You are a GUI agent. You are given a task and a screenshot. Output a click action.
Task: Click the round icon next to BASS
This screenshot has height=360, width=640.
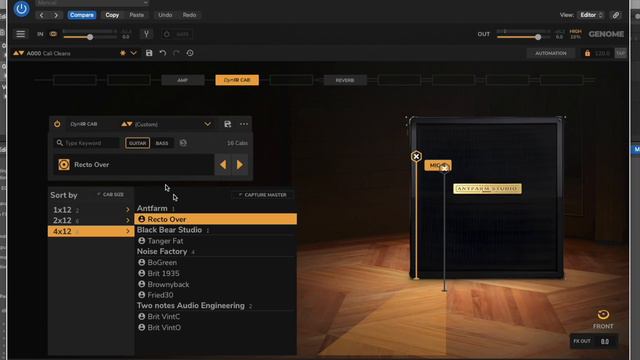183,143
